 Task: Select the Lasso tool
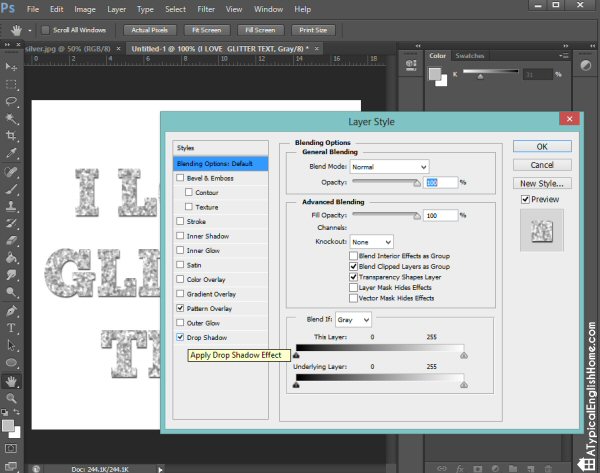point(11,101)
